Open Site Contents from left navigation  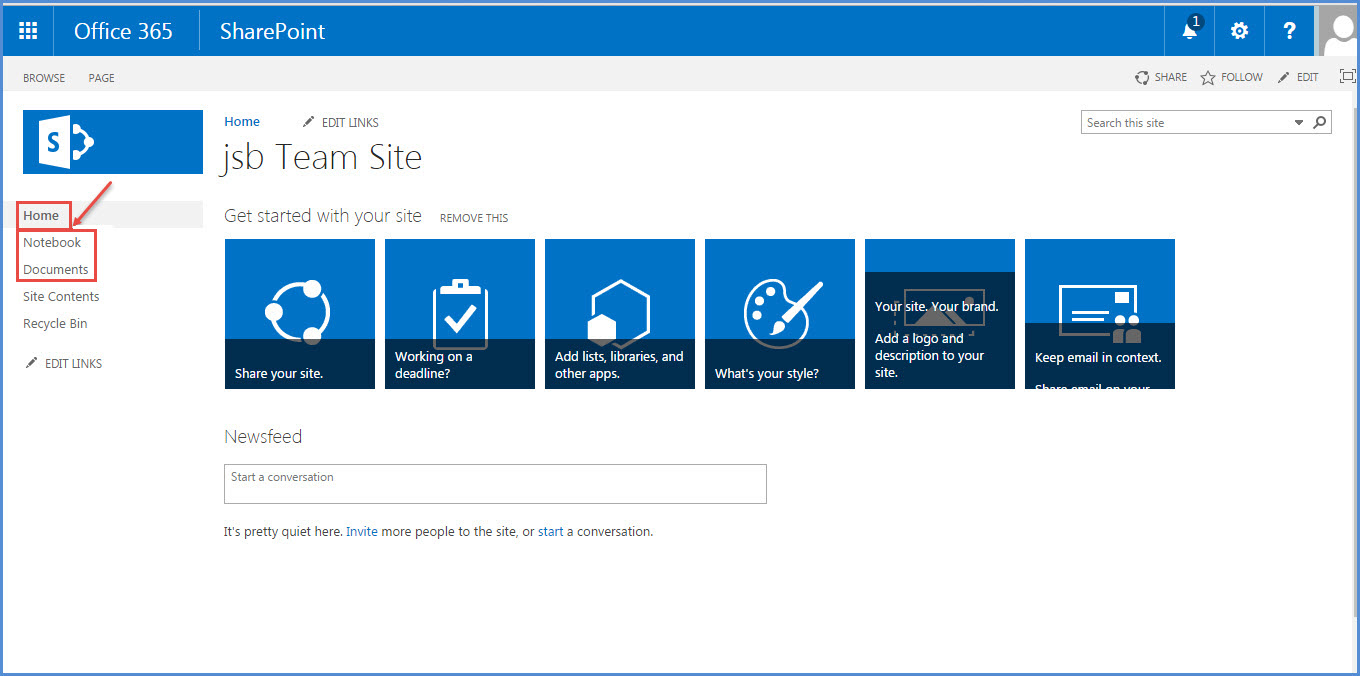[x=60, y=296]
